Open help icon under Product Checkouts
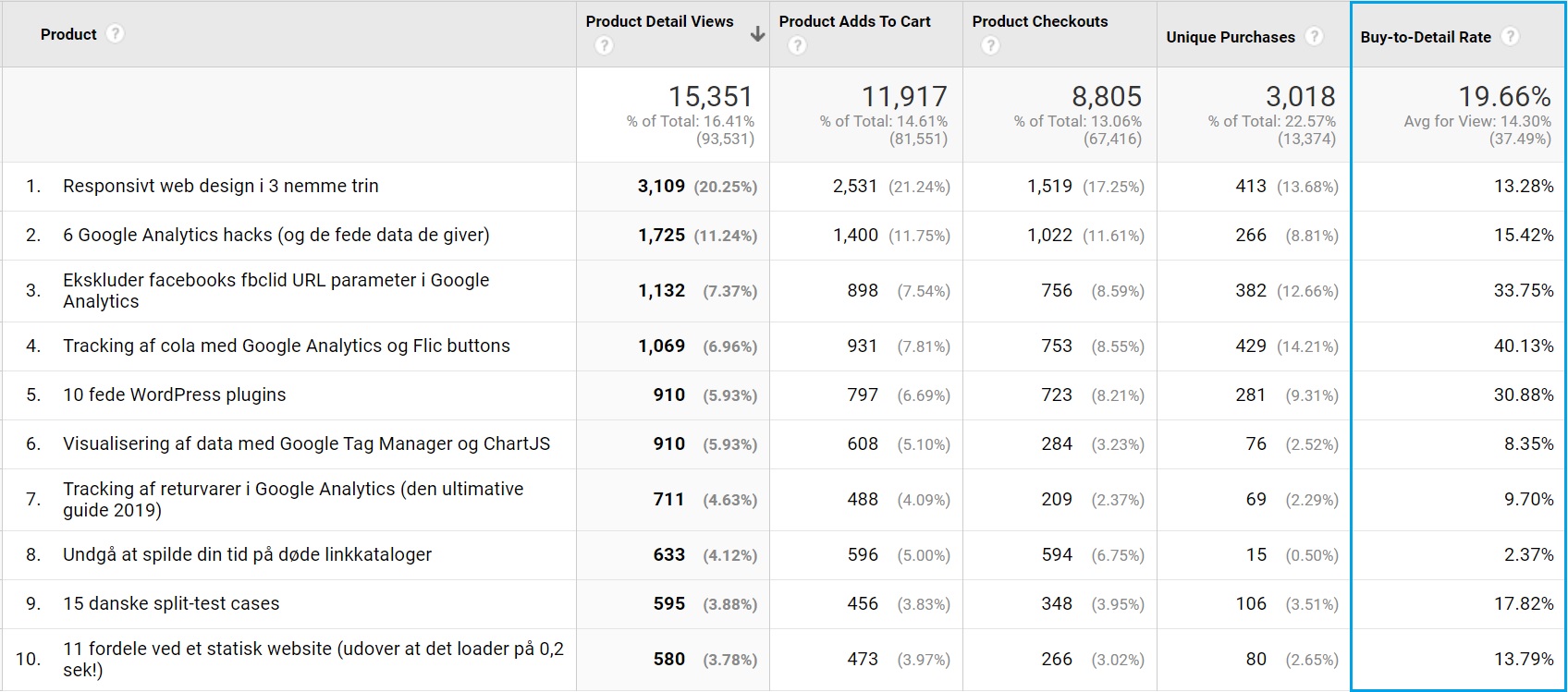Image resolution: width=1568 pixels, height=692 pixels. [x=990, y=45]
